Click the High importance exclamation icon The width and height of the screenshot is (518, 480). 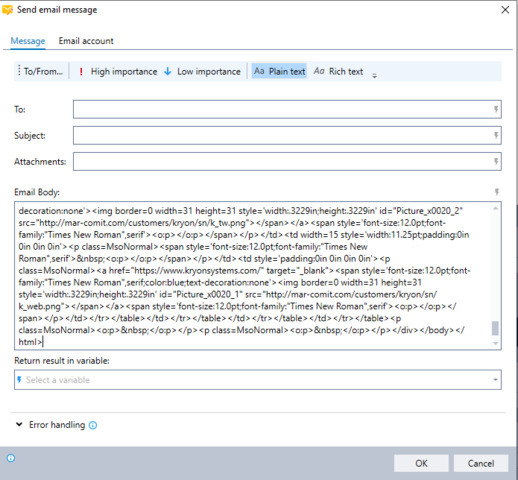tap(81, 71)
